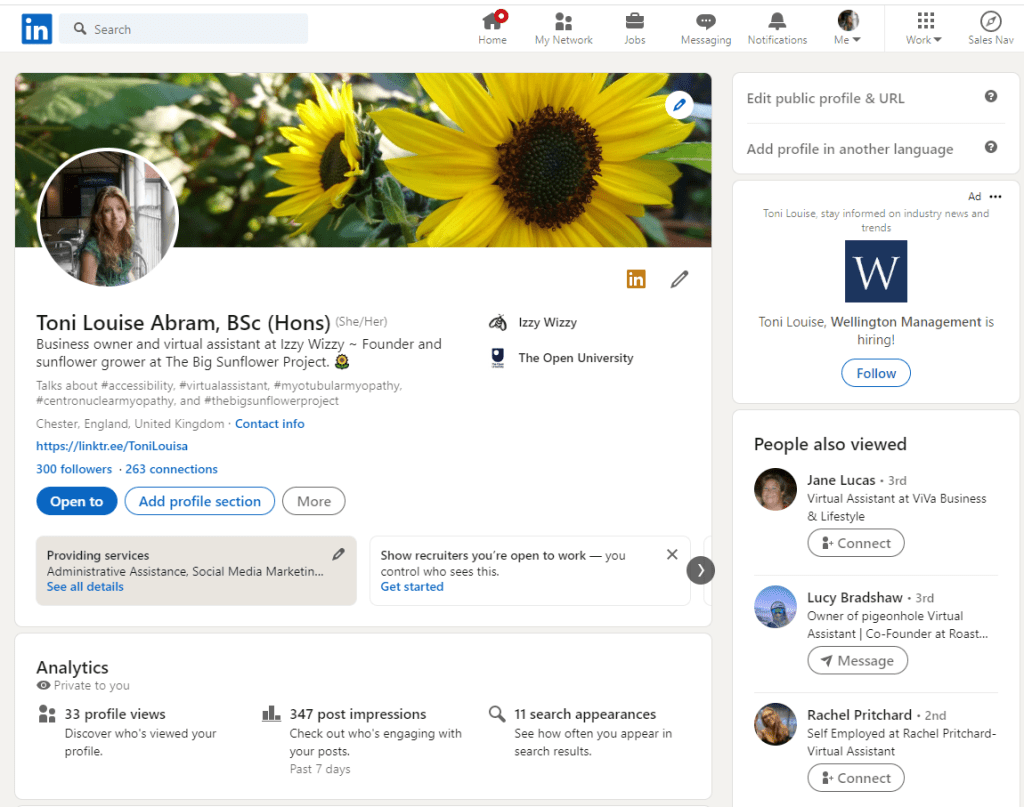Edit Providing services card pencil
The width and height of the screenshot is (1024, 807).
[x=339, y=554]
